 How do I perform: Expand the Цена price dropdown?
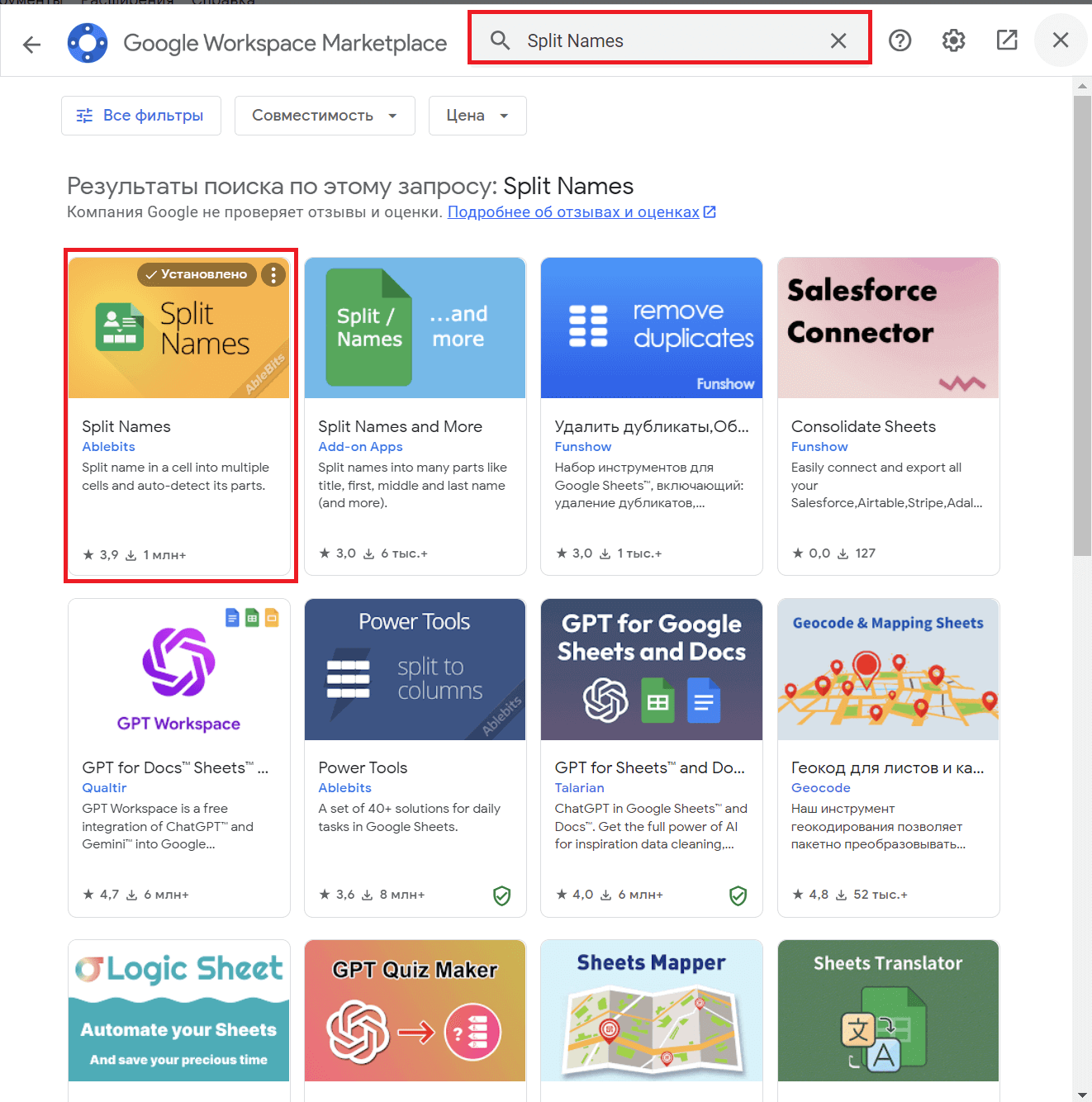pyautogui.click(x=477, y=116)
